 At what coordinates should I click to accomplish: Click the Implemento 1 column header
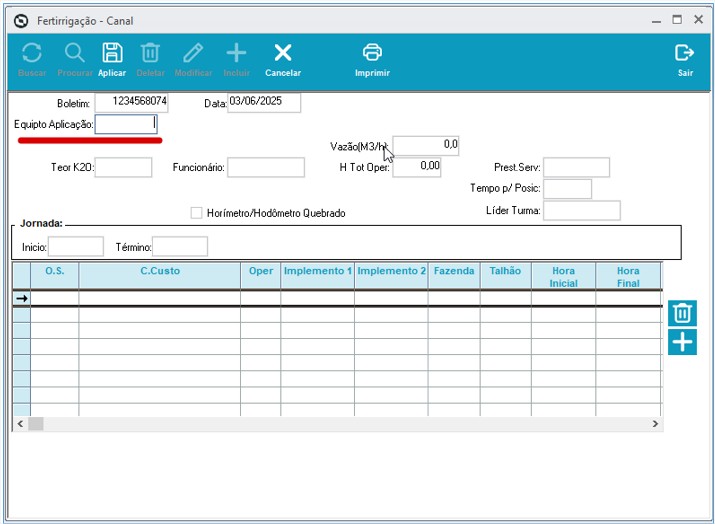tap(317, 276)
